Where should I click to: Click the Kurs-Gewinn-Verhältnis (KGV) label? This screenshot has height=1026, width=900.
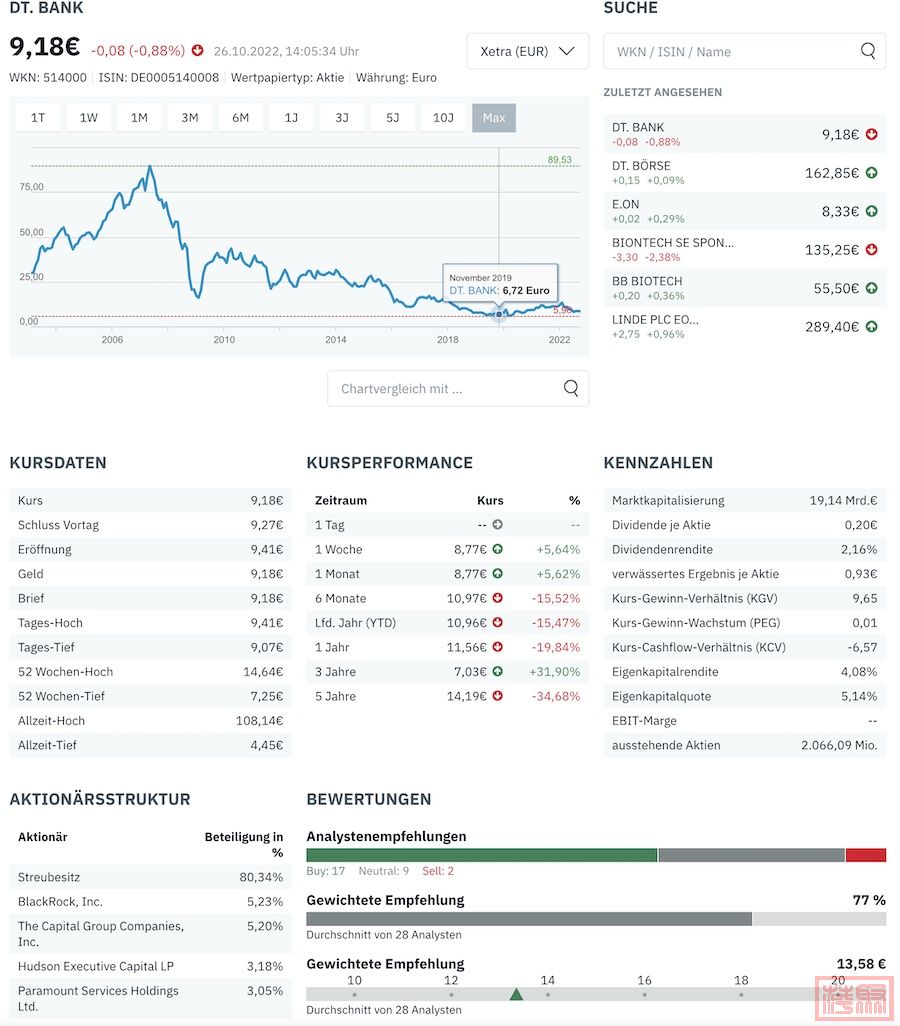pos(694,598)
